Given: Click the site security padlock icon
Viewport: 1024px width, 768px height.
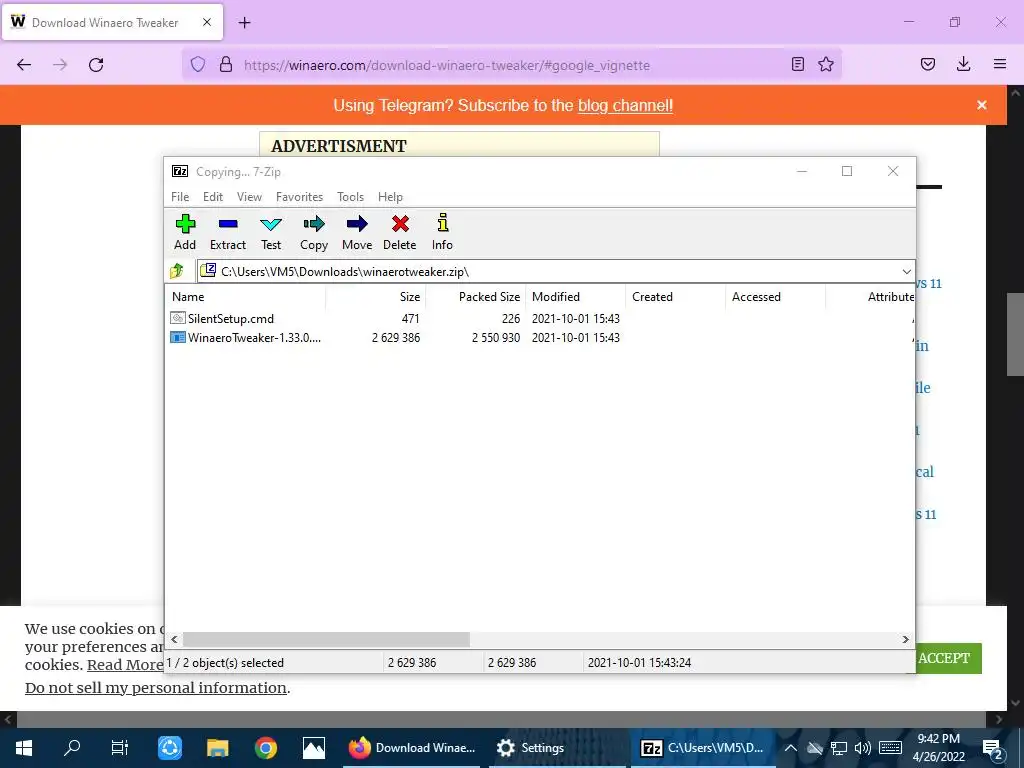Looking at the screenshot, I should [x=226, y=64].
